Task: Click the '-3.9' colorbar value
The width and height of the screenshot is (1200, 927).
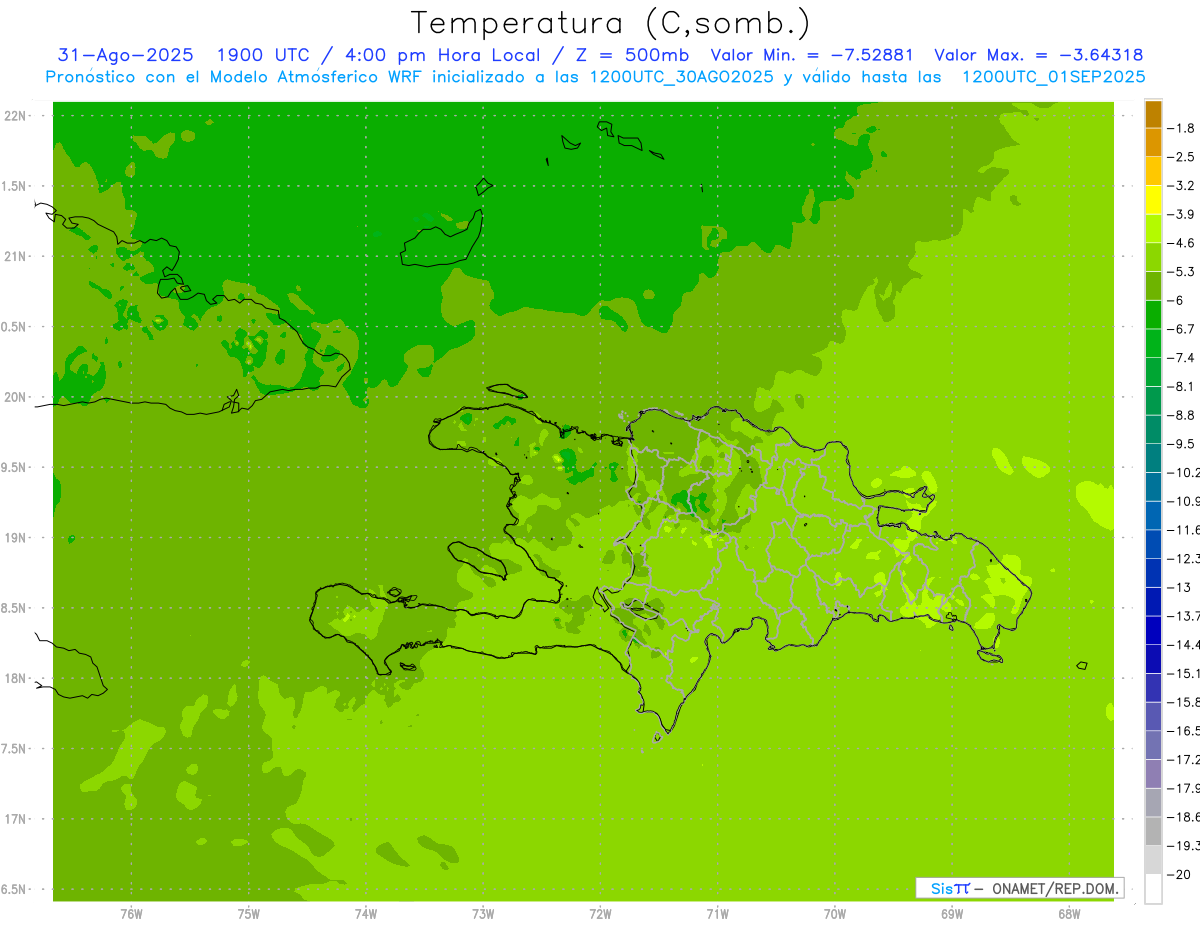Action: point(1181,214)
